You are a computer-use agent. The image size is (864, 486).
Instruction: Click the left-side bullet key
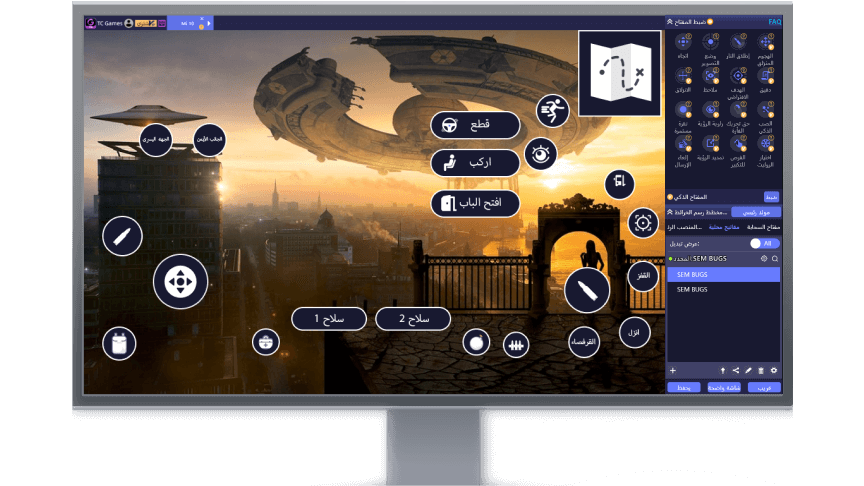[122, 236]
